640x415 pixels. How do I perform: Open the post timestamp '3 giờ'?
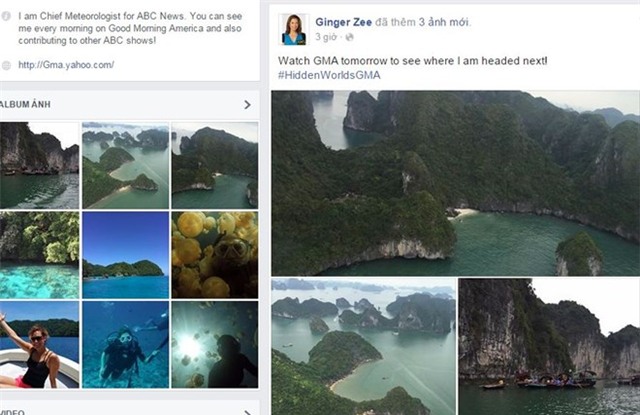tap(326, 37)
